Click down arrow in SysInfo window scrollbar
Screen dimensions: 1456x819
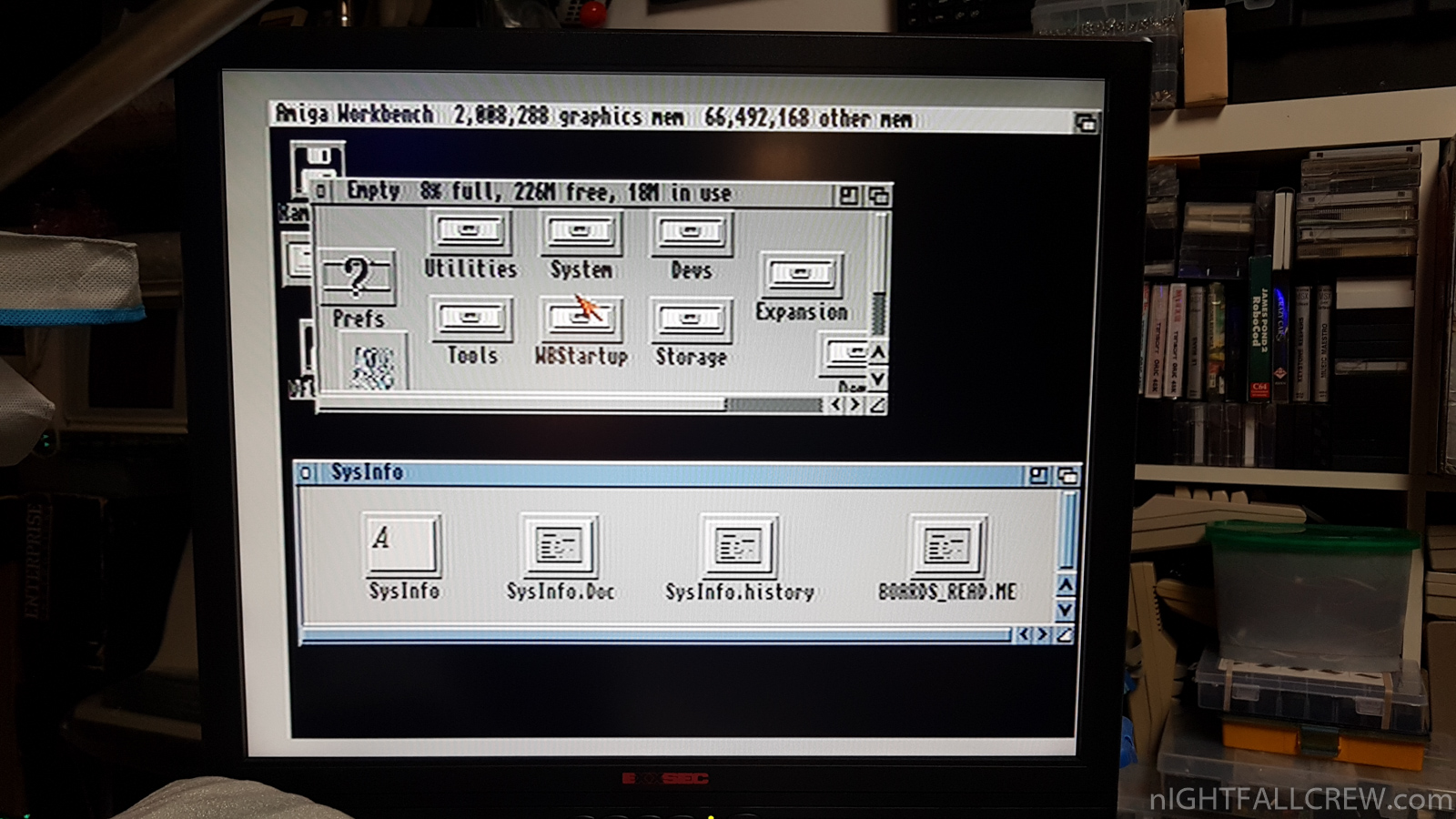click(x=1066, y=610)
